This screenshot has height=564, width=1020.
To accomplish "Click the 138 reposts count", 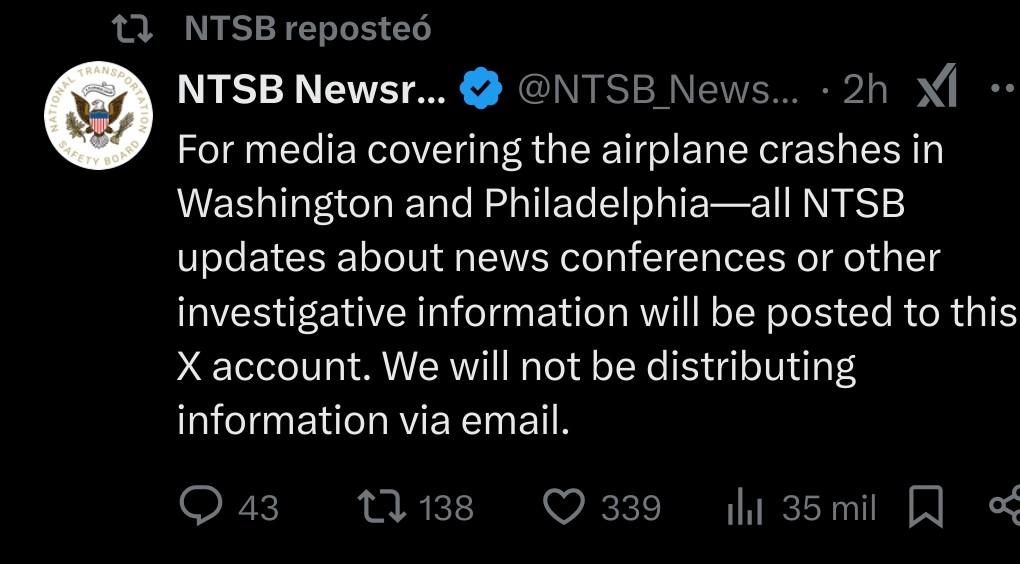I will click(x=446, y=508).
